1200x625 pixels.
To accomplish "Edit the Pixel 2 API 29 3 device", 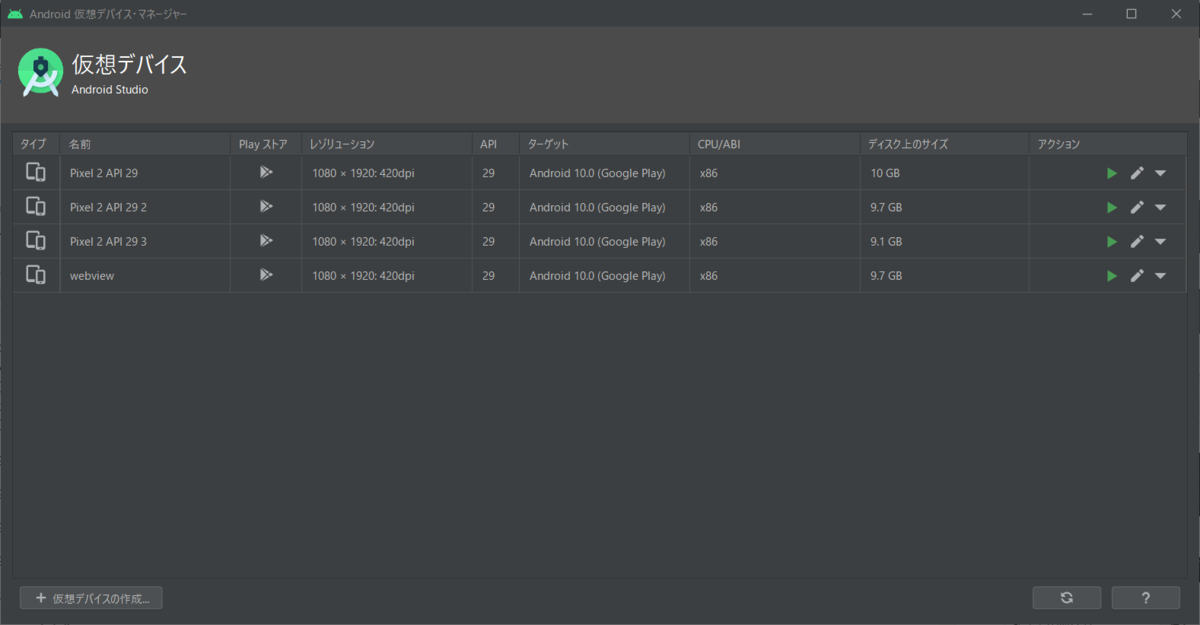I will coord(1137,241).
